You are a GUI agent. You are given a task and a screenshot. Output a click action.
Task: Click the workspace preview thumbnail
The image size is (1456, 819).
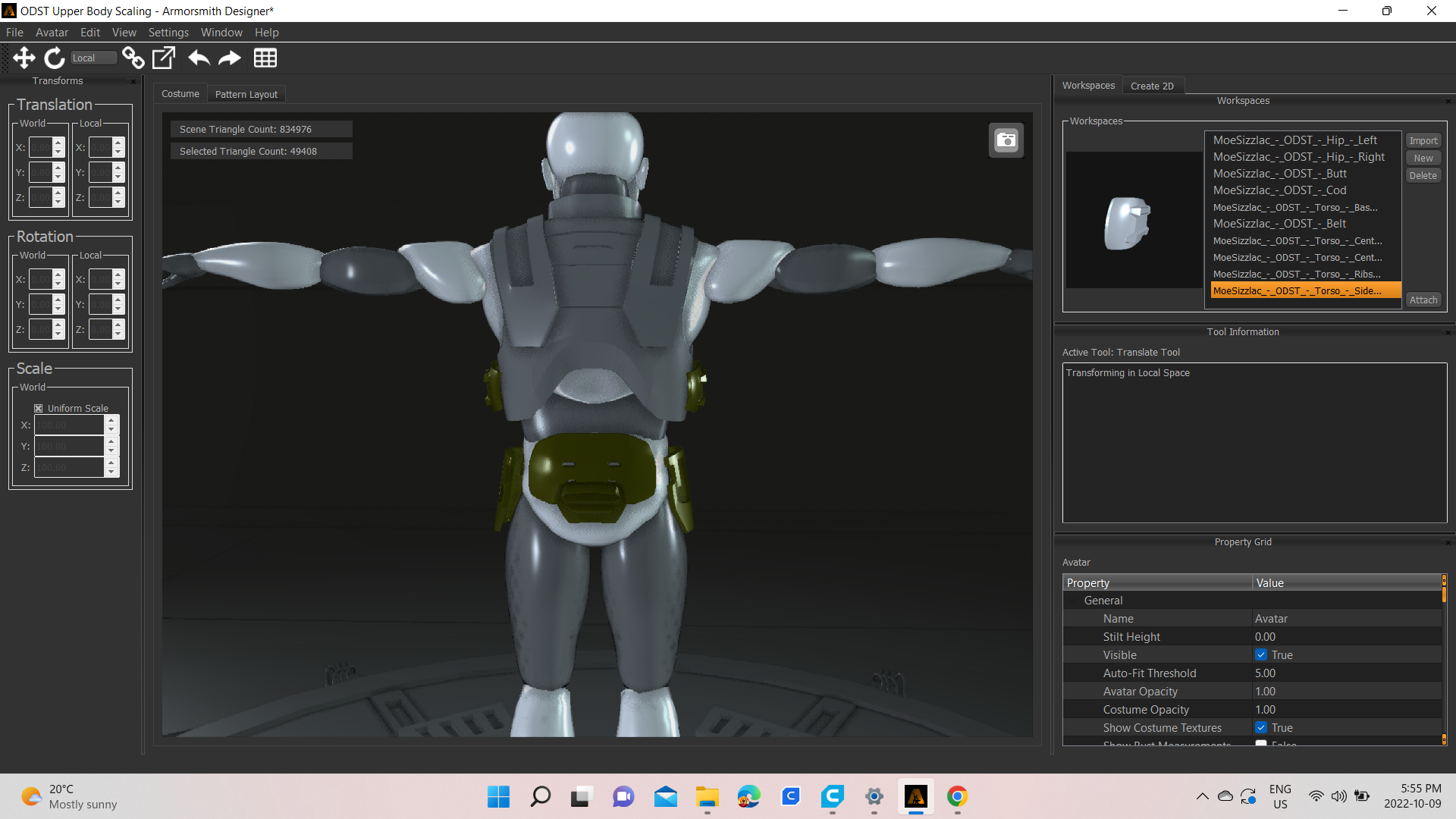pyautogui.click(x=1134, y=220)
